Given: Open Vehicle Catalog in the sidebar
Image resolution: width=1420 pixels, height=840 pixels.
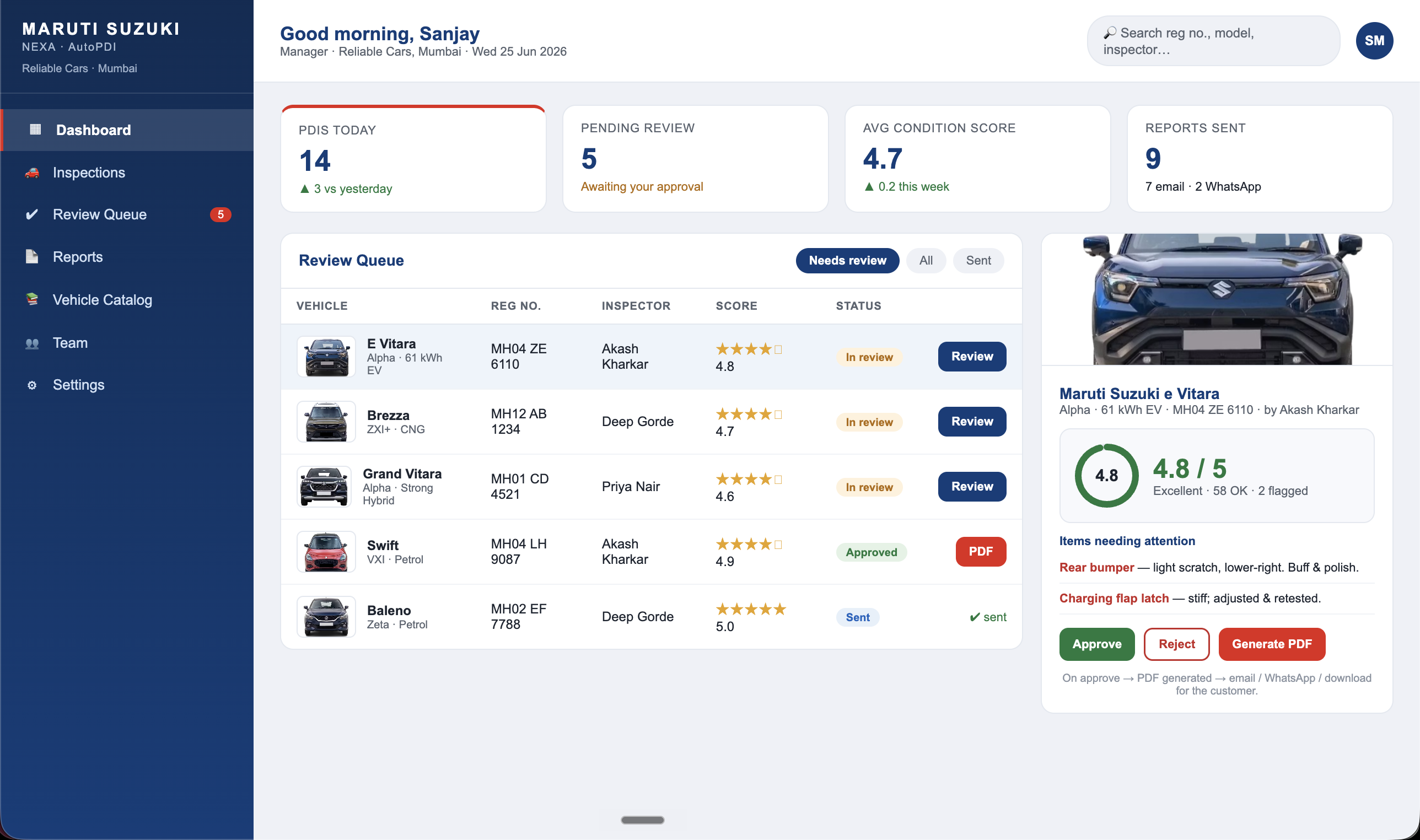Looking at the screenshot, I should [127, 299].
